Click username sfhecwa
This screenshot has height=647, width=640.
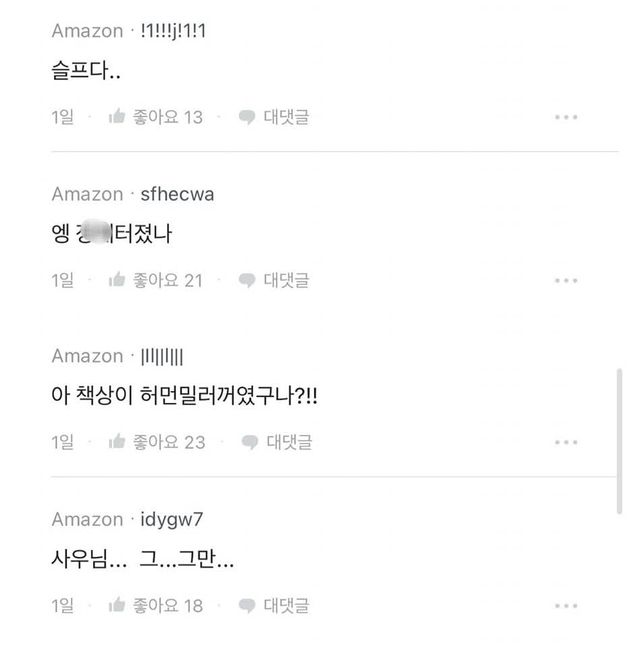click(x=170, y=194)
